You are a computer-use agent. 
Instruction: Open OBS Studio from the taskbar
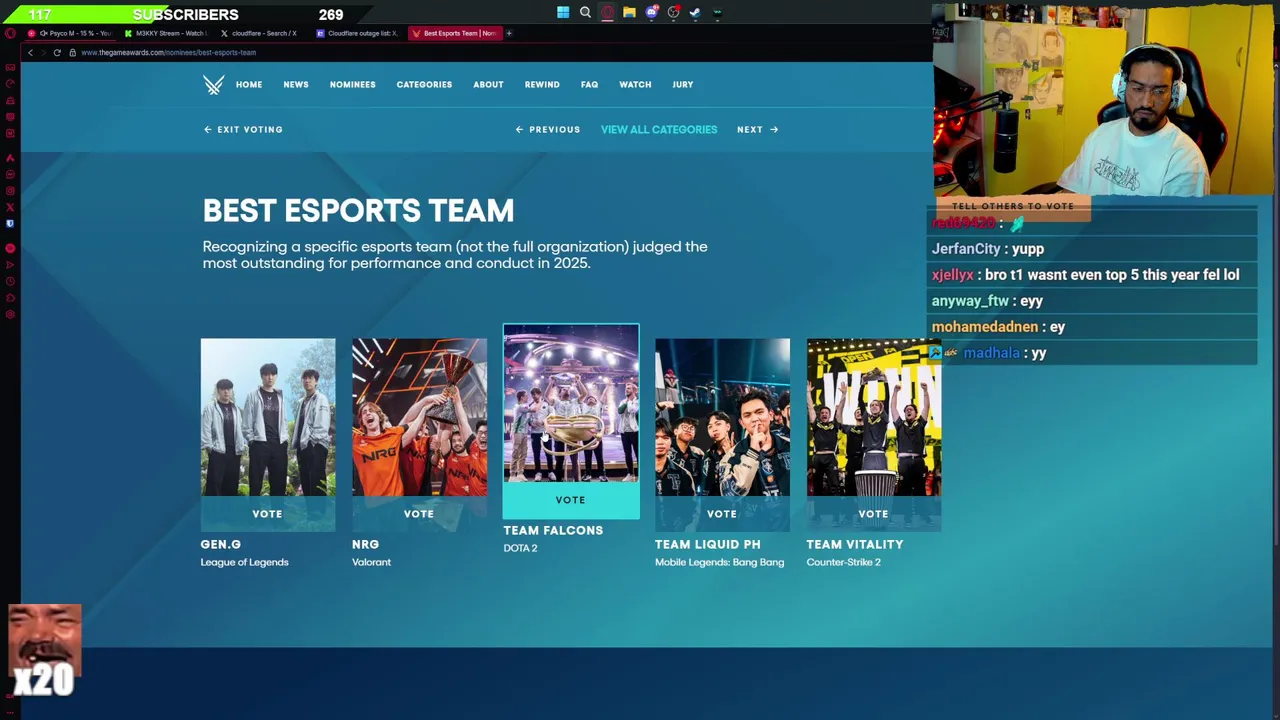(673, 13)
